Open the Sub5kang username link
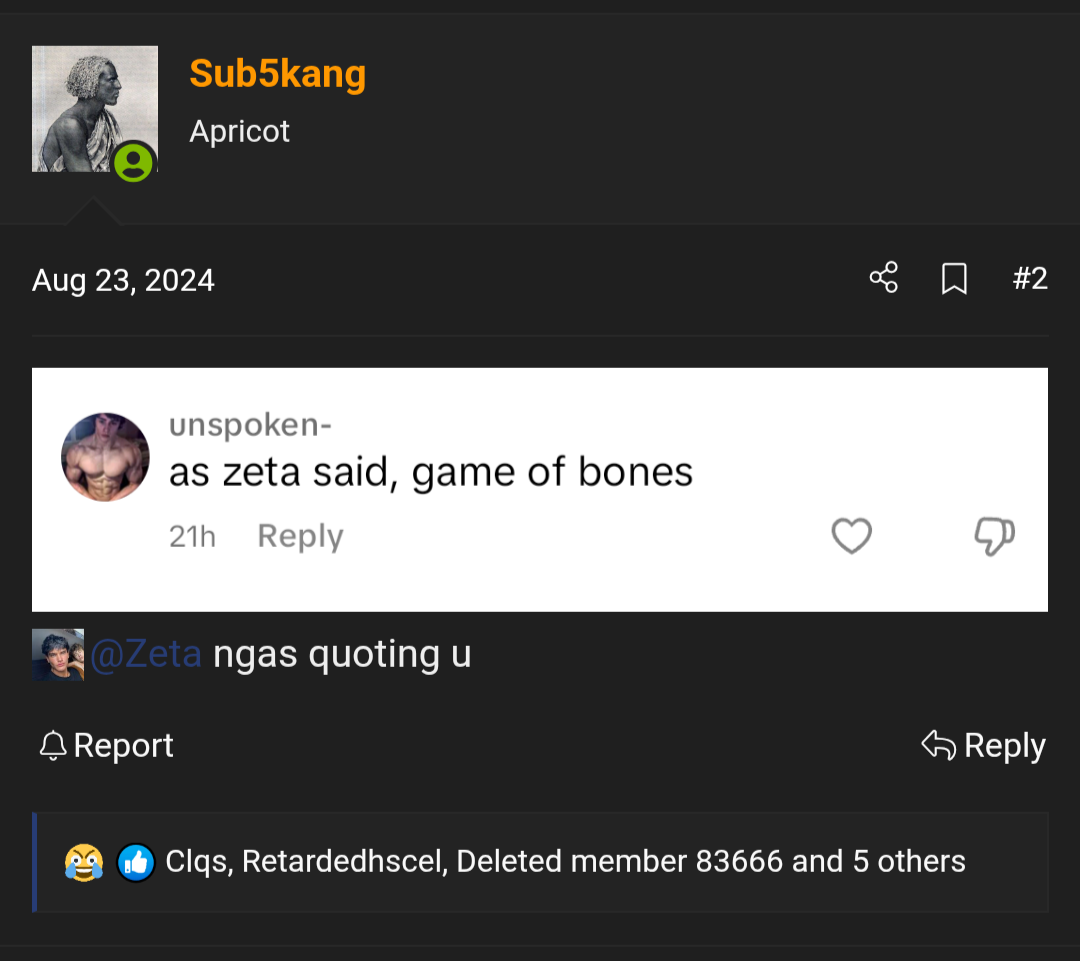This screenshot has width=1080, height=961. tap(277, 73)
